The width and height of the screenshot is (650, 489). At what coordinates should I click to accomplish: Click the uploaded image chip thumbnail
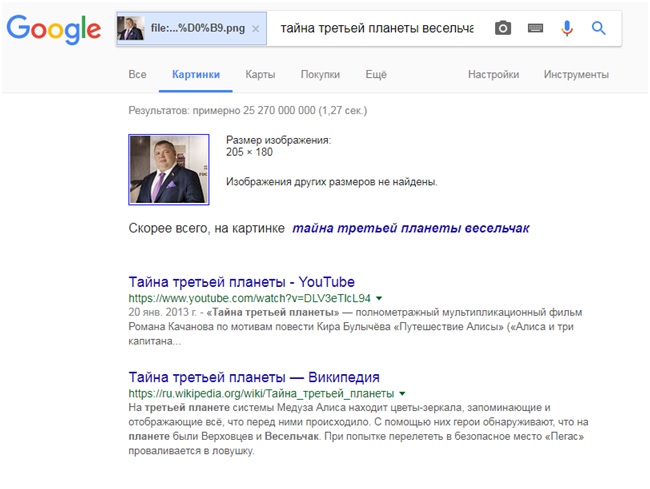131,28
